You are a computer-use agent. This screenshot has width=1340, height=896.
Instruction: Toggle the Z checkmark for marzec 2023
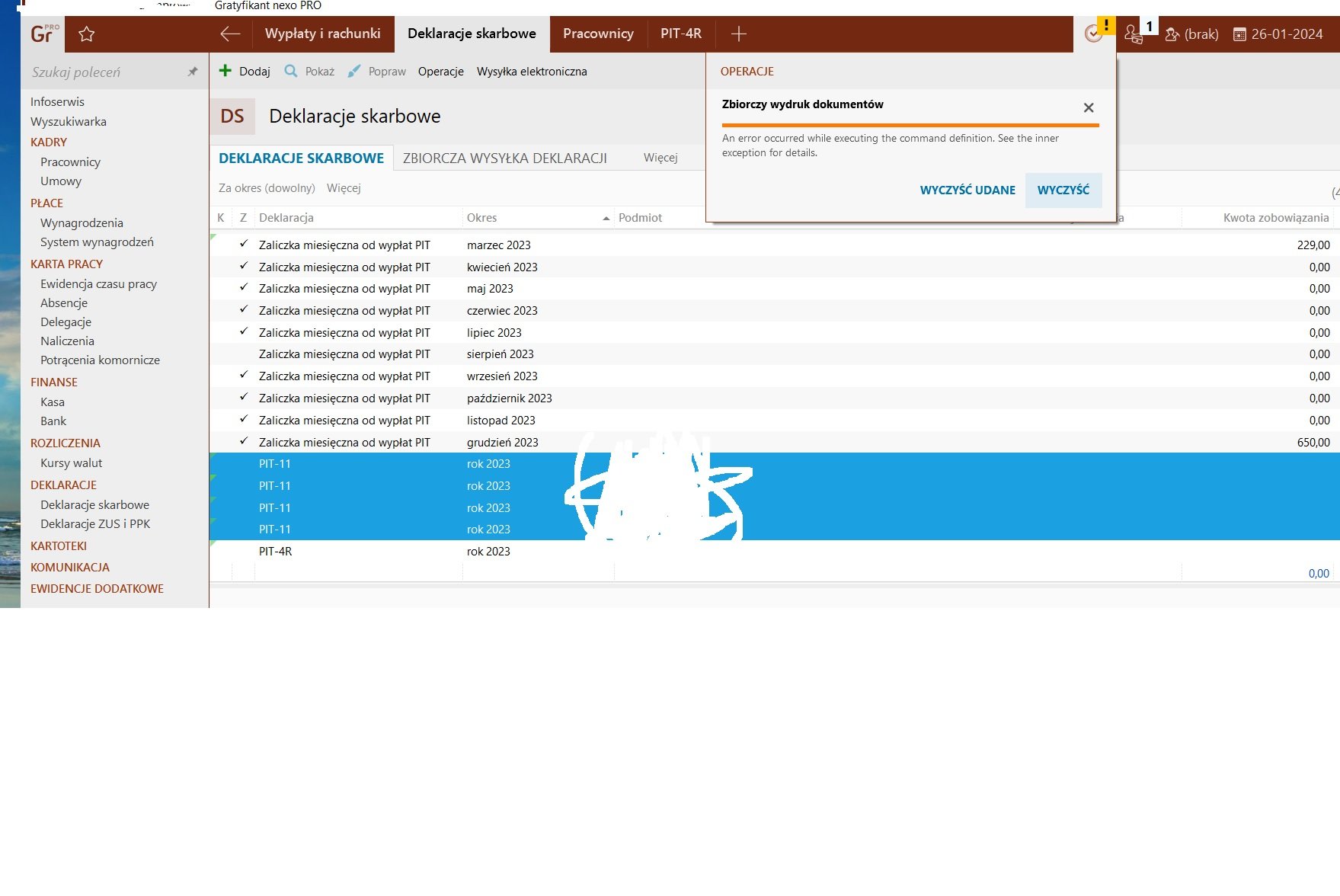pos(244,245)
